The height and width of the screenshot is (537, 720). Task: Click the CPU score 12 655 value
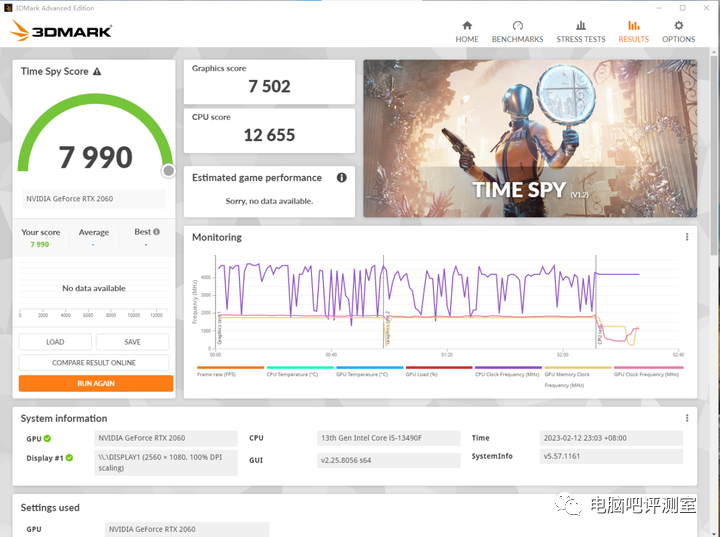[x=270, y=135]
